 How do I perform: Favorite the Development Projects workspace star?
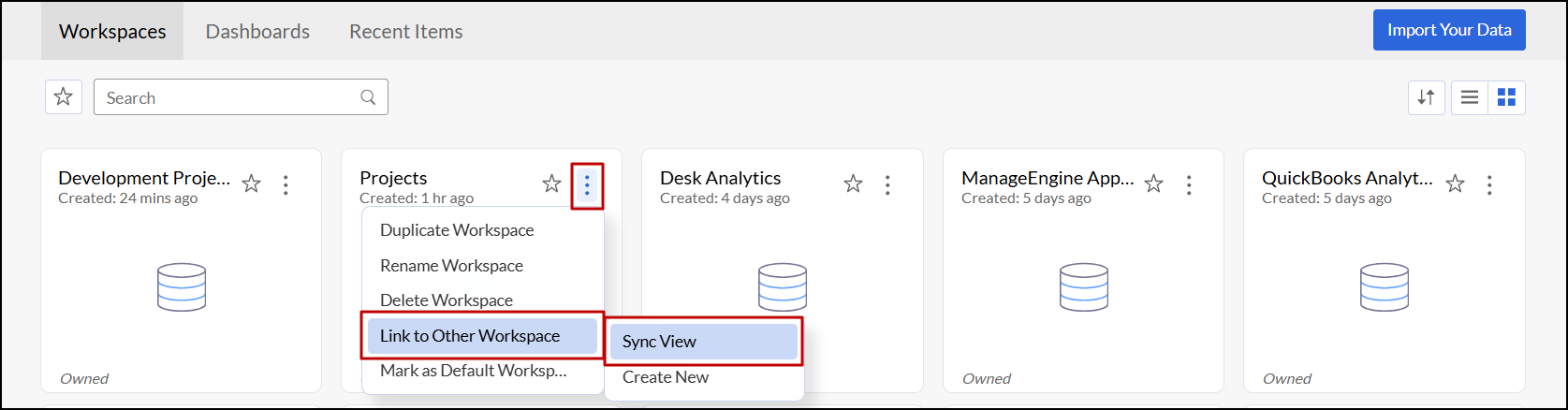(x=251, y=184)
